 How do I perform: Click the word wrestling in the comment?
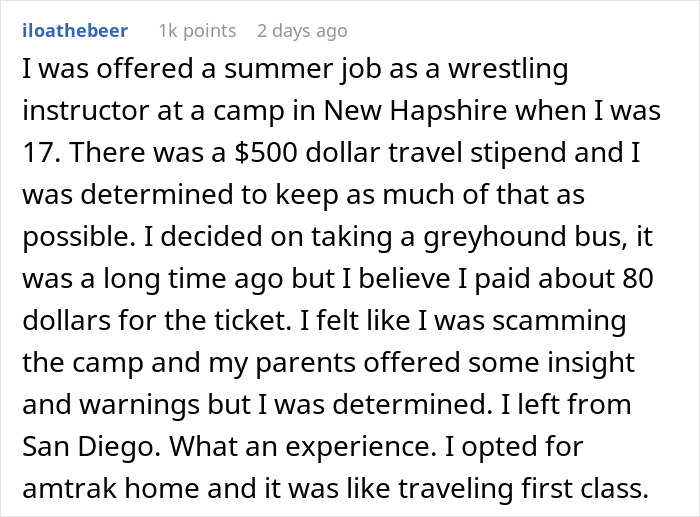(x=508, y=70)
